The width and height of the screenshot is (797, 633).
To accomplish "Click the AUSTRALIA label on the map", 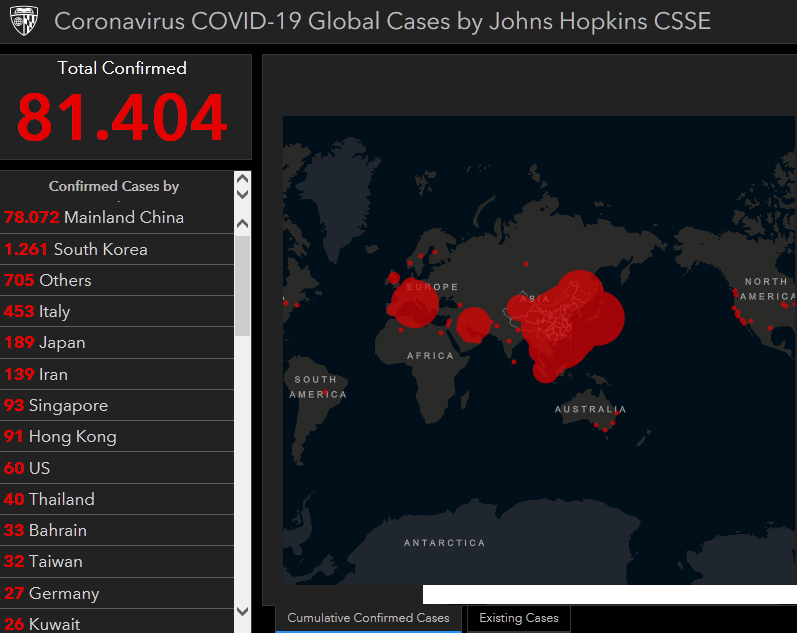I will click(590, 409).
